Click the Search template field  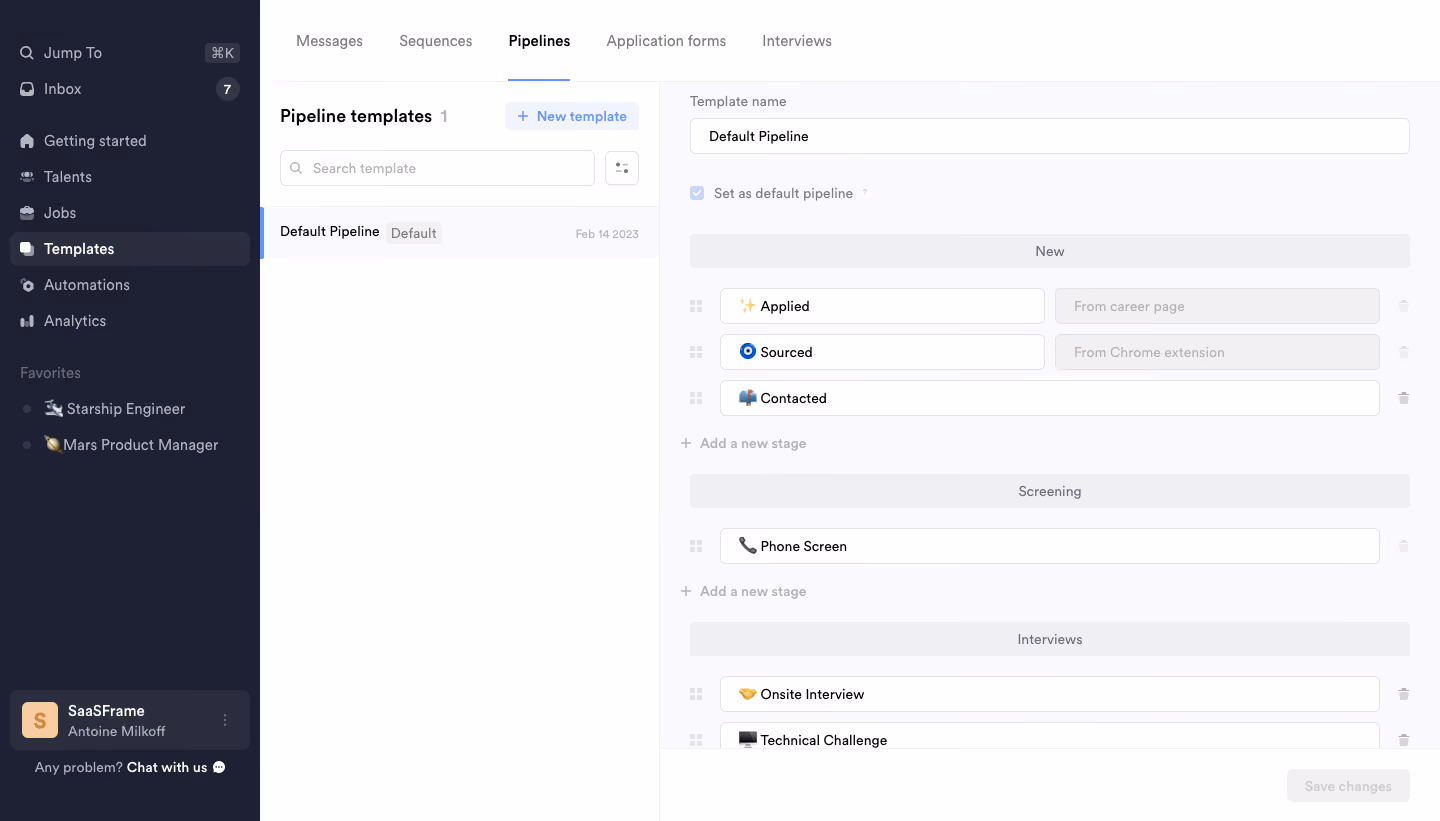pyautogui.click(x=437, y=168)
